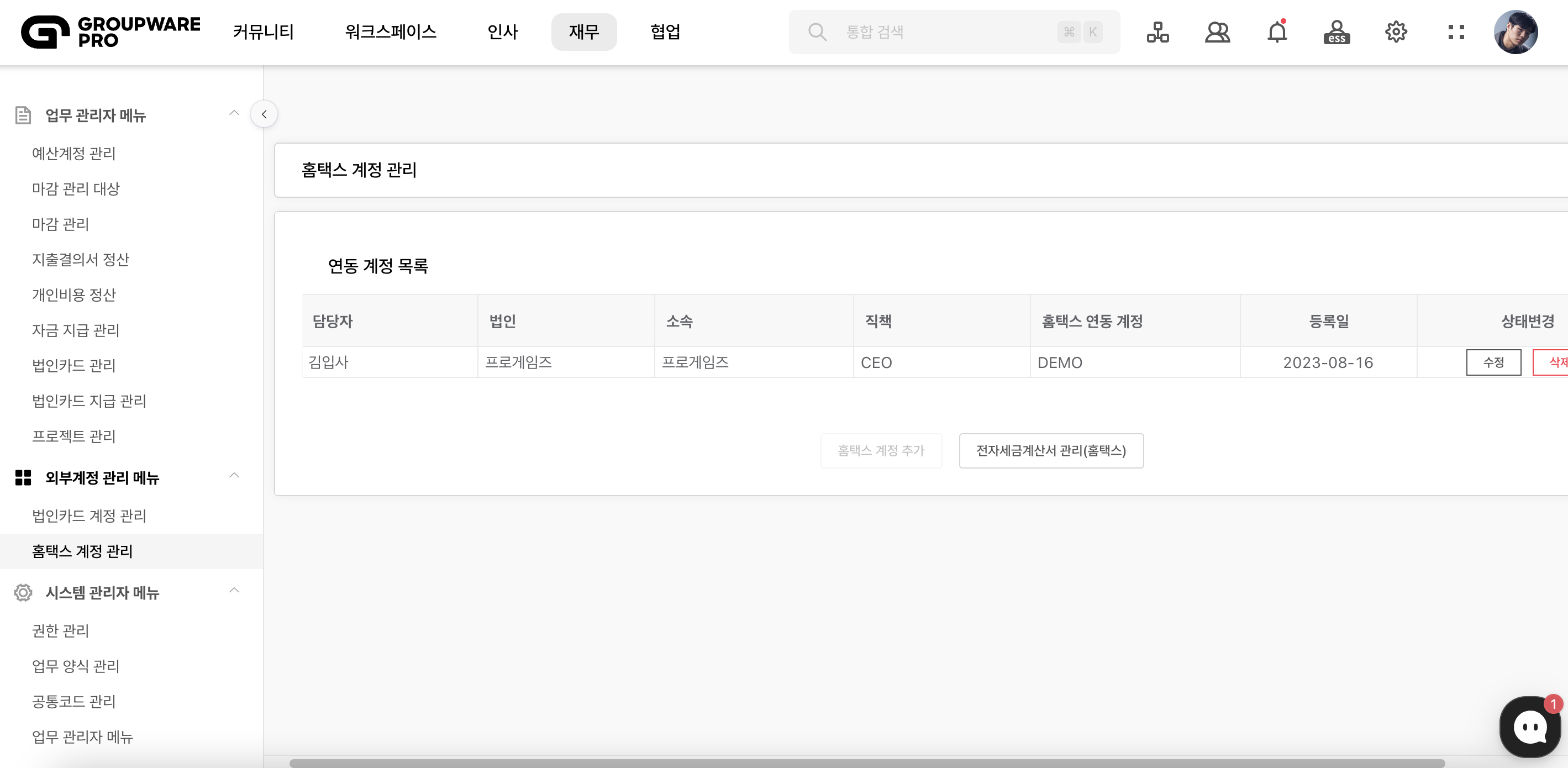
Task: Open the ESS employee self-service icon
Action: point(1336,31)
